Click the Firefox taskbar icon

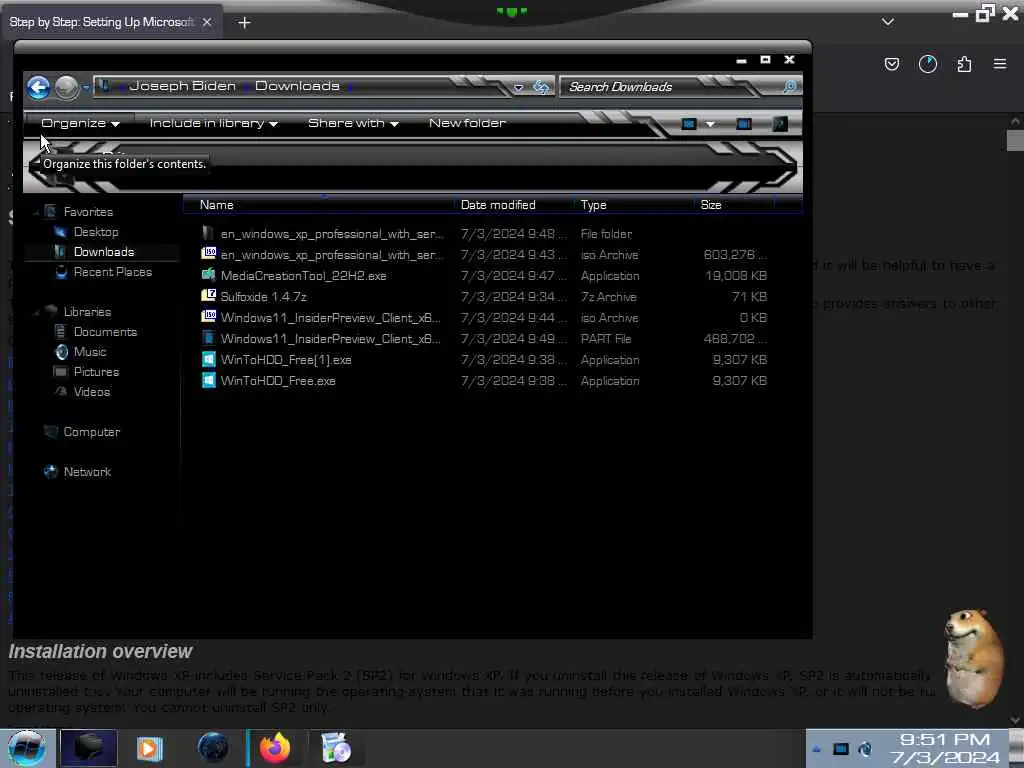tap(274, 748)
